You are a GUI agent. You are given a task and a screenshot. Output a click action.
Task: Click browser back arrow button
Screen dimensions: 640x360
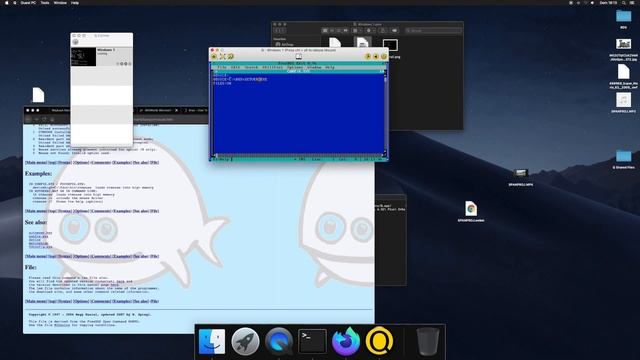tap(29, 119)
